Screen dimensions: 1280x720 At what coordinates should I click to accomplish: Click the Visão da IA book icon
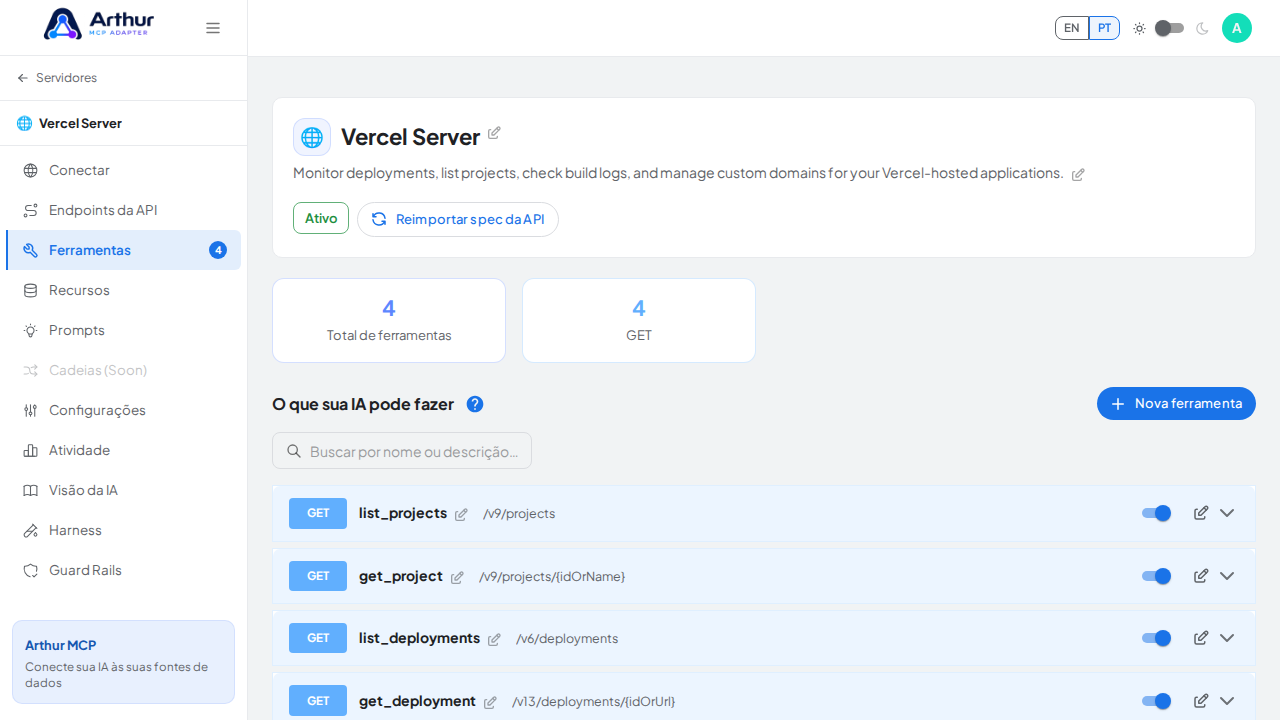click(x=31, y=490)
